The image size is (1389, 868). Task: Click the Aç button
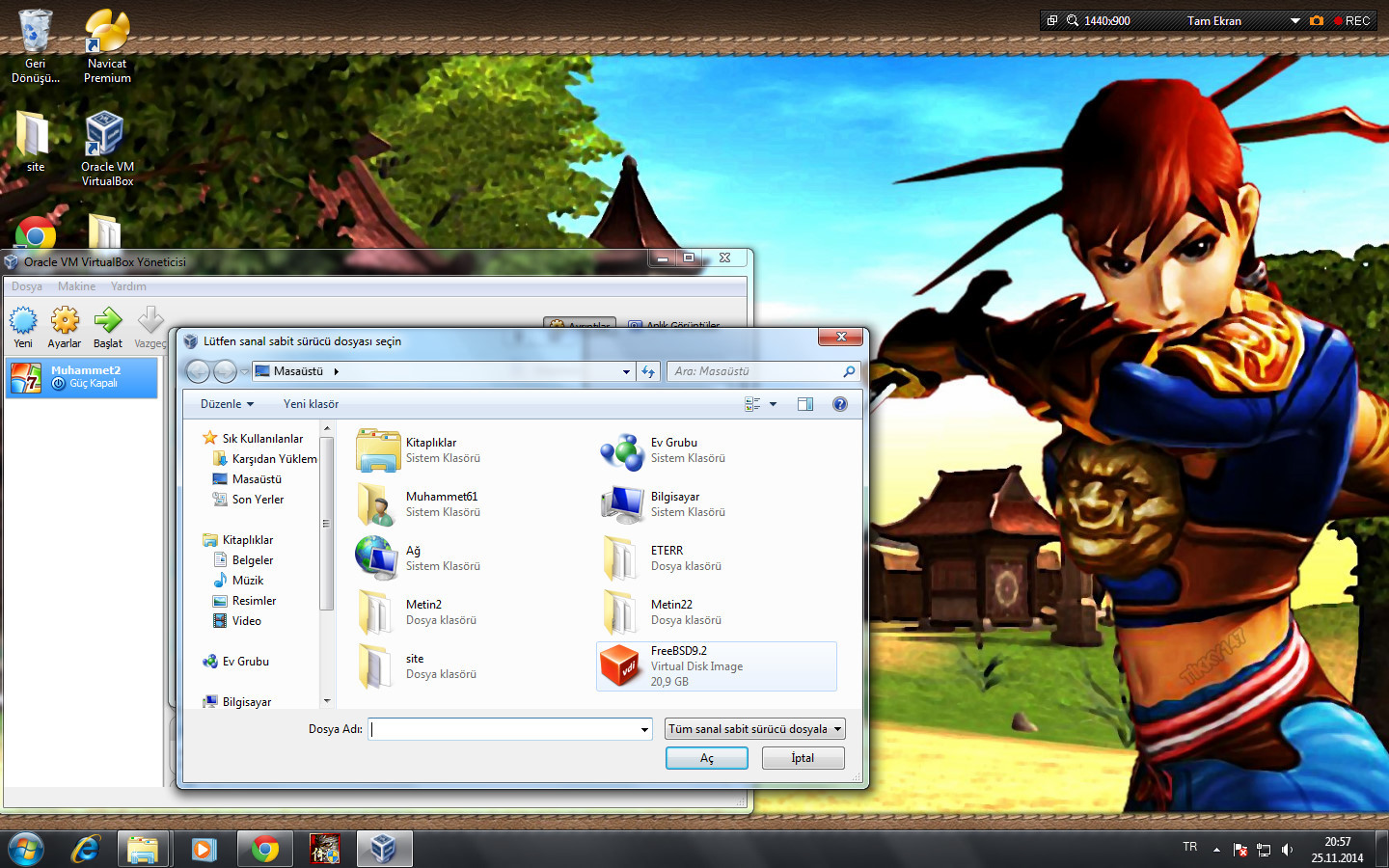click(707, 758)
